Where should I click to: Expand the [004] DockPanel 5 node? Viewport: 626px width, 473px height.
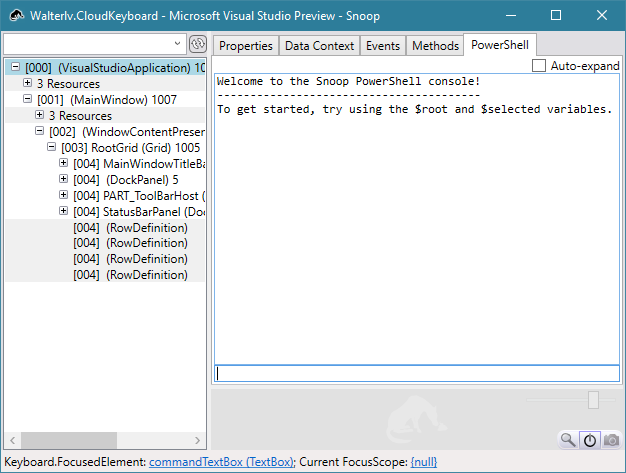63,178
